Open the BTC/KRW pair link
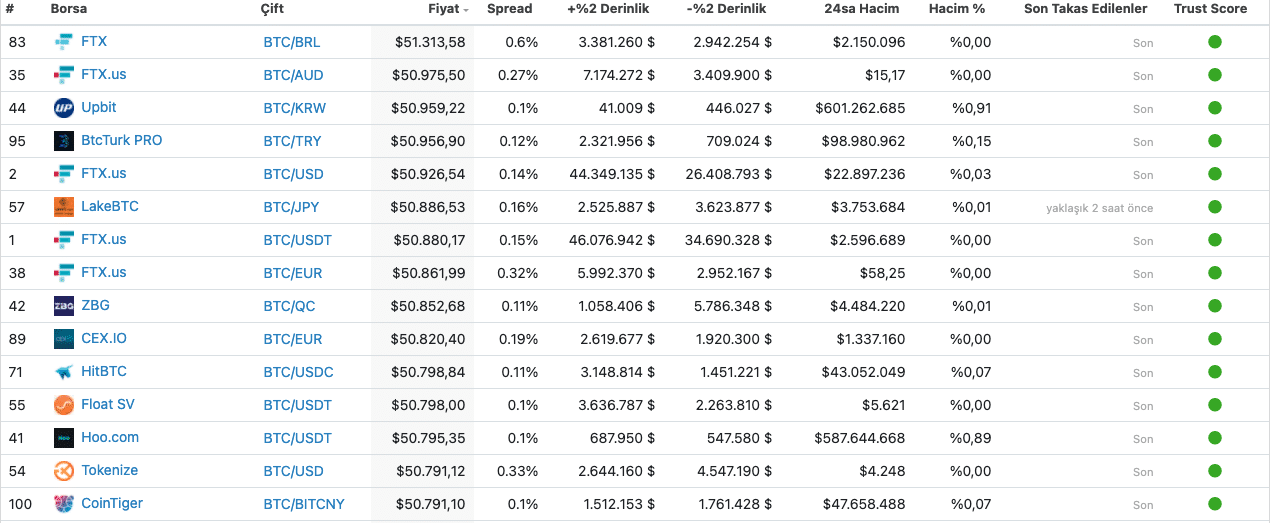The image size is (1273, 523). click(x=294, y=108)
